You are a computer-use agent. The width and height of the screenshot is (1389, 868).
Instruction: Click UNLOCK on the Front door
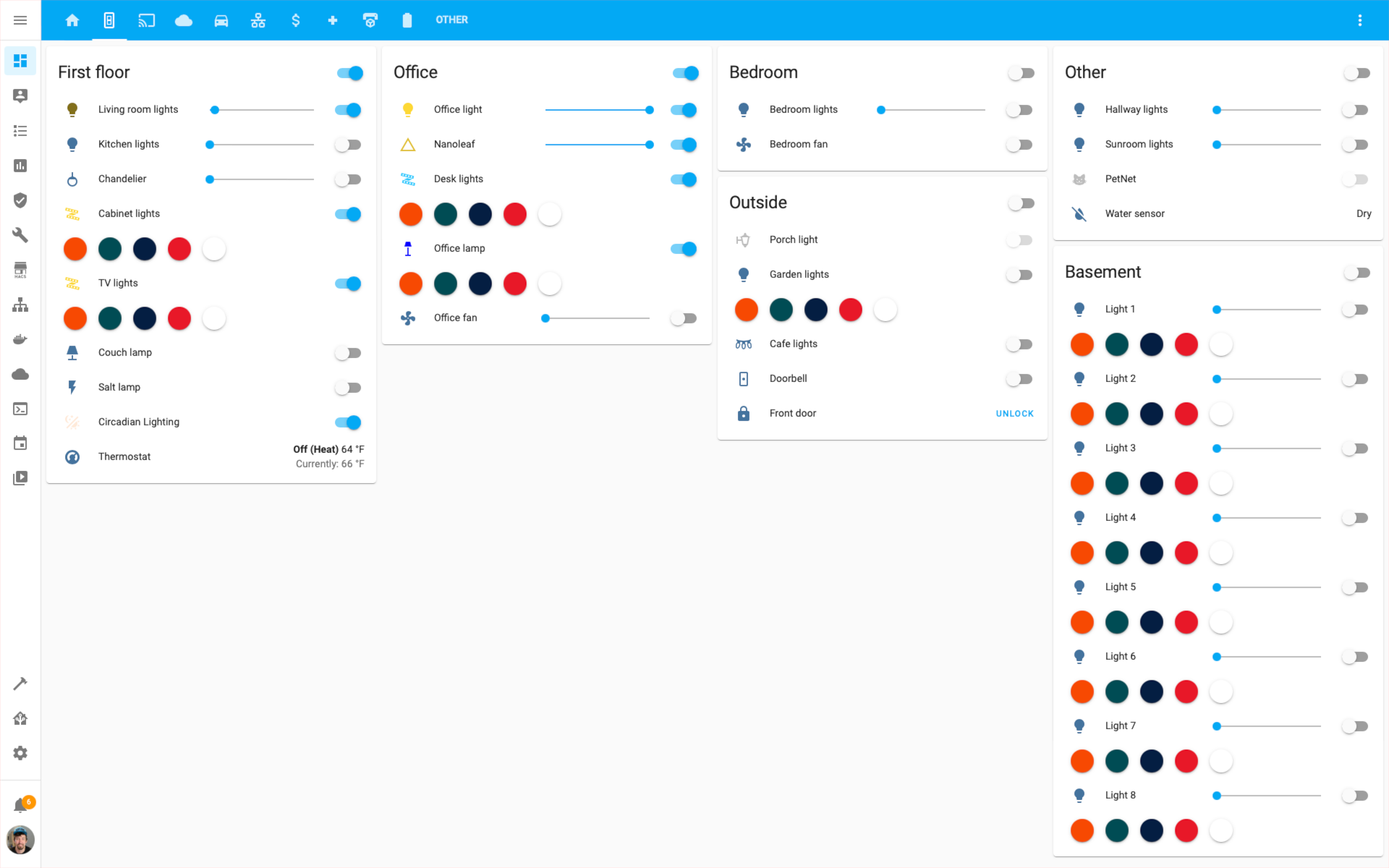coord(1014,413)
